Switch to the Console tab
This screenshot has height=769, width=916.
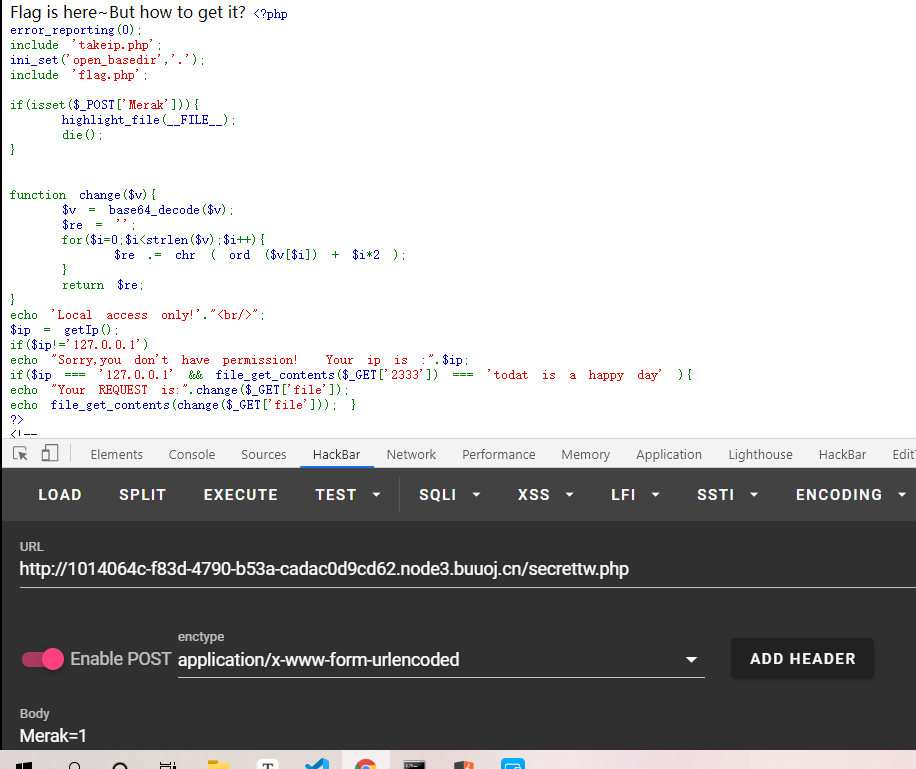(x=192, y=454)
